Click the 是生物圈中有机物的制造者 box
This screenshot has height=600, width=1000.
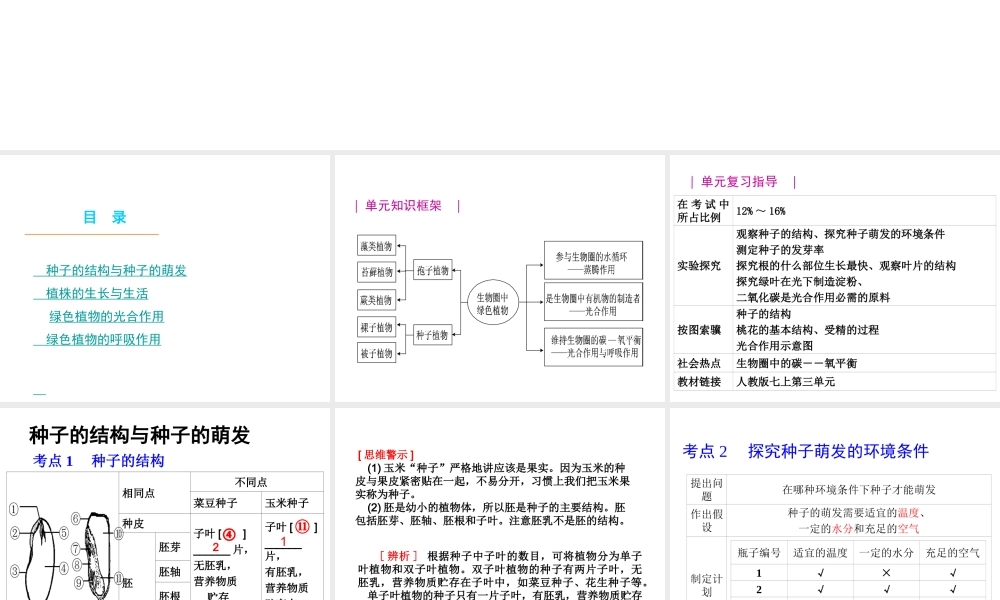[593, 302]
